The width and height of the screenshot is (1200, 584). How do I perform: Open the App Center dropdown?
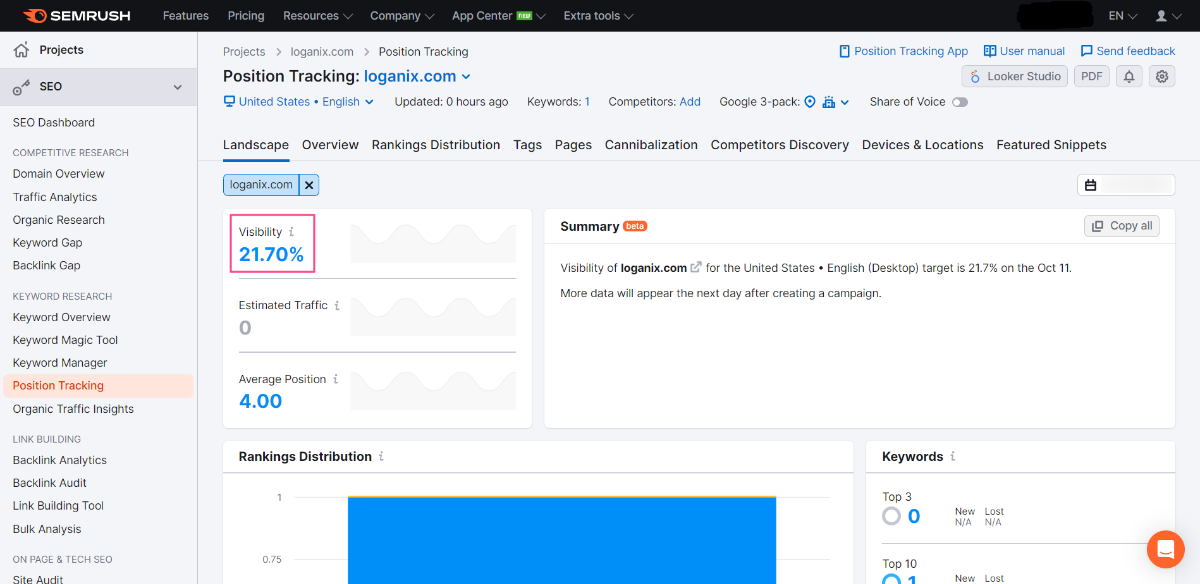(x=499, y=16)
